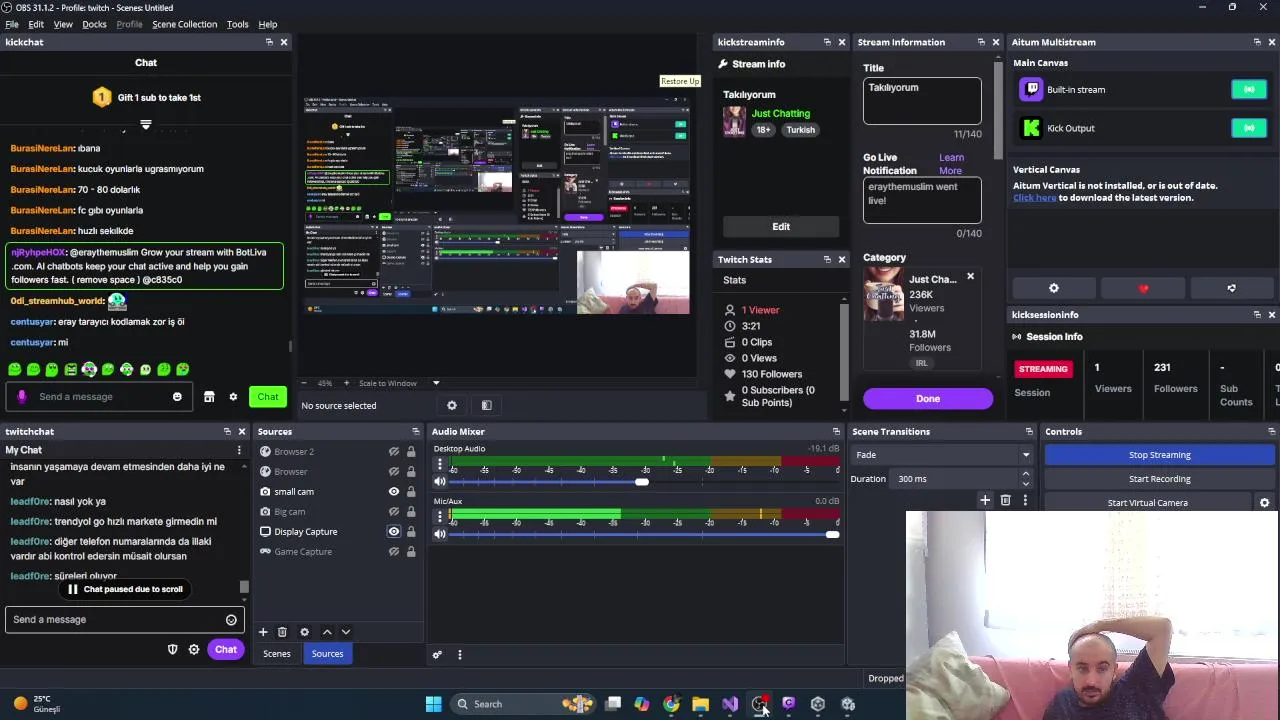
Task: Click the stream Title text field
Action: (x=922, y=101)
